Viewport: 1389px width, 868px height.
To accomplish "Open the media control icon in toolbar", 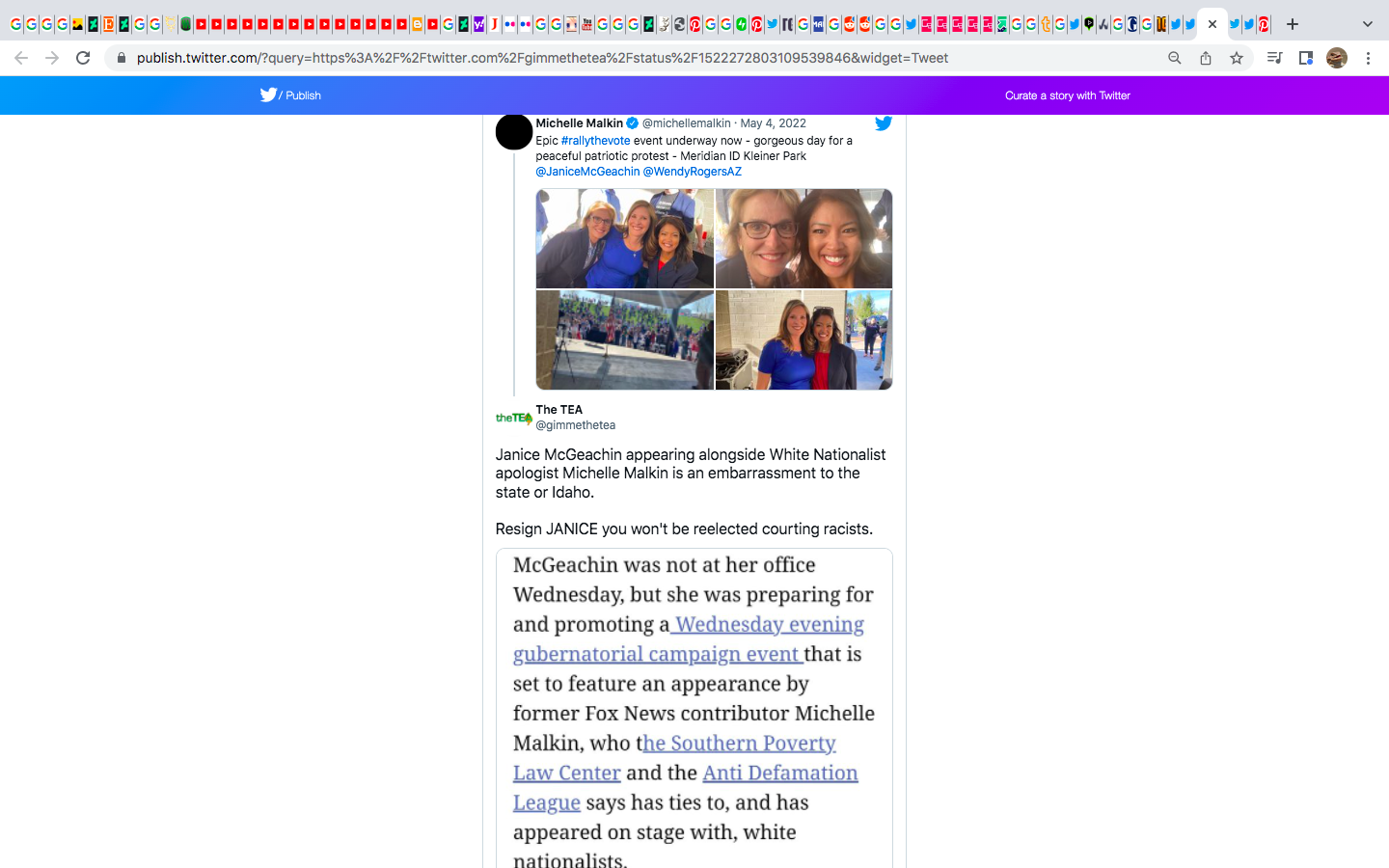I will pos(1274,58).
